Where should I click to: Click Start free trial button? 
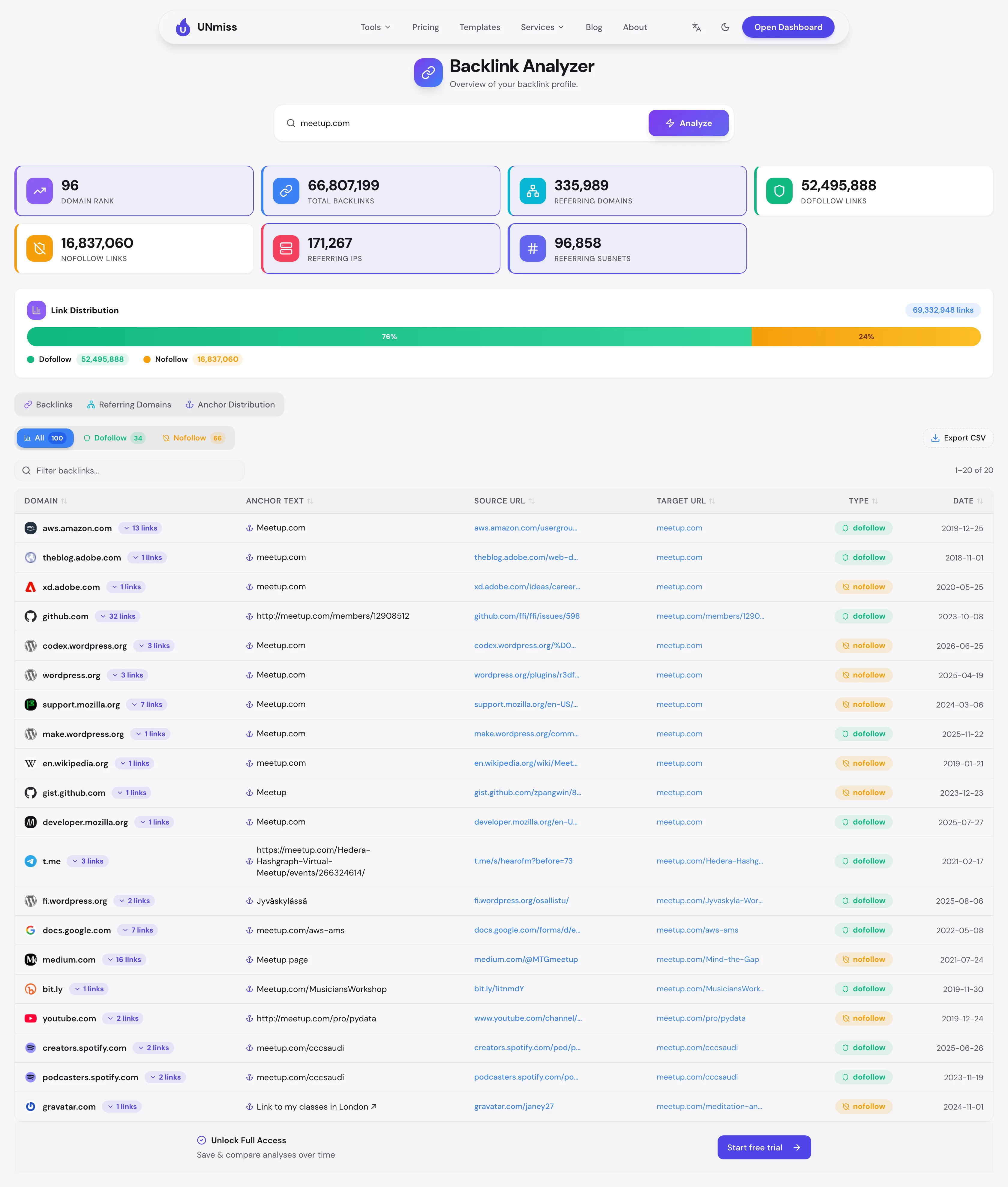point(764,1148)
